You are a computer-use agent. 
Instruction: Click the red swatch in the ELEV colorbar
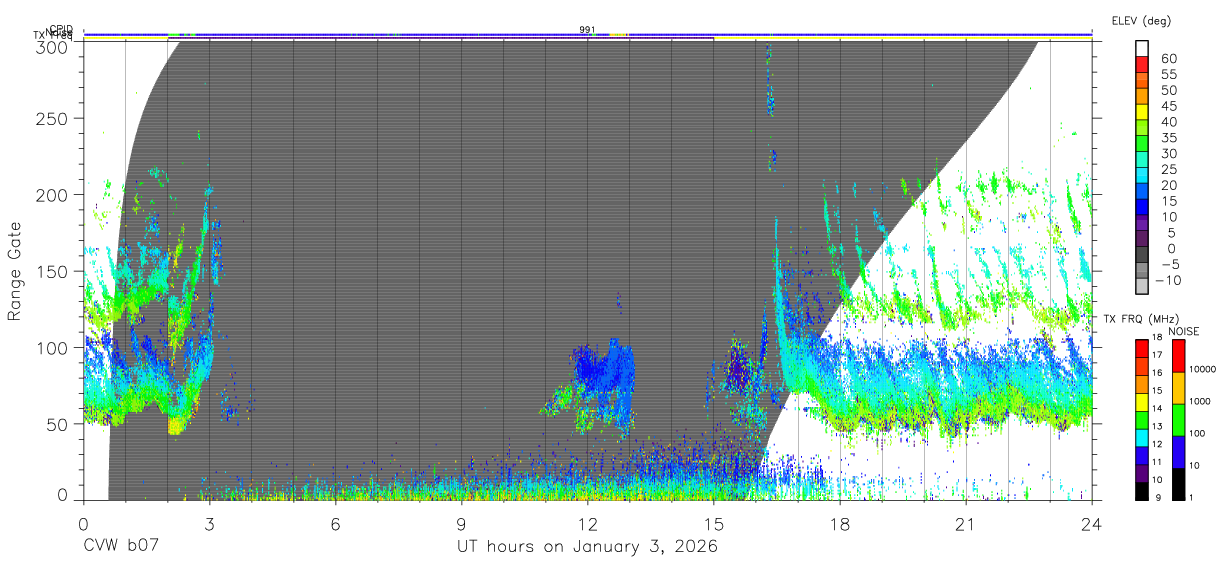1142,64
